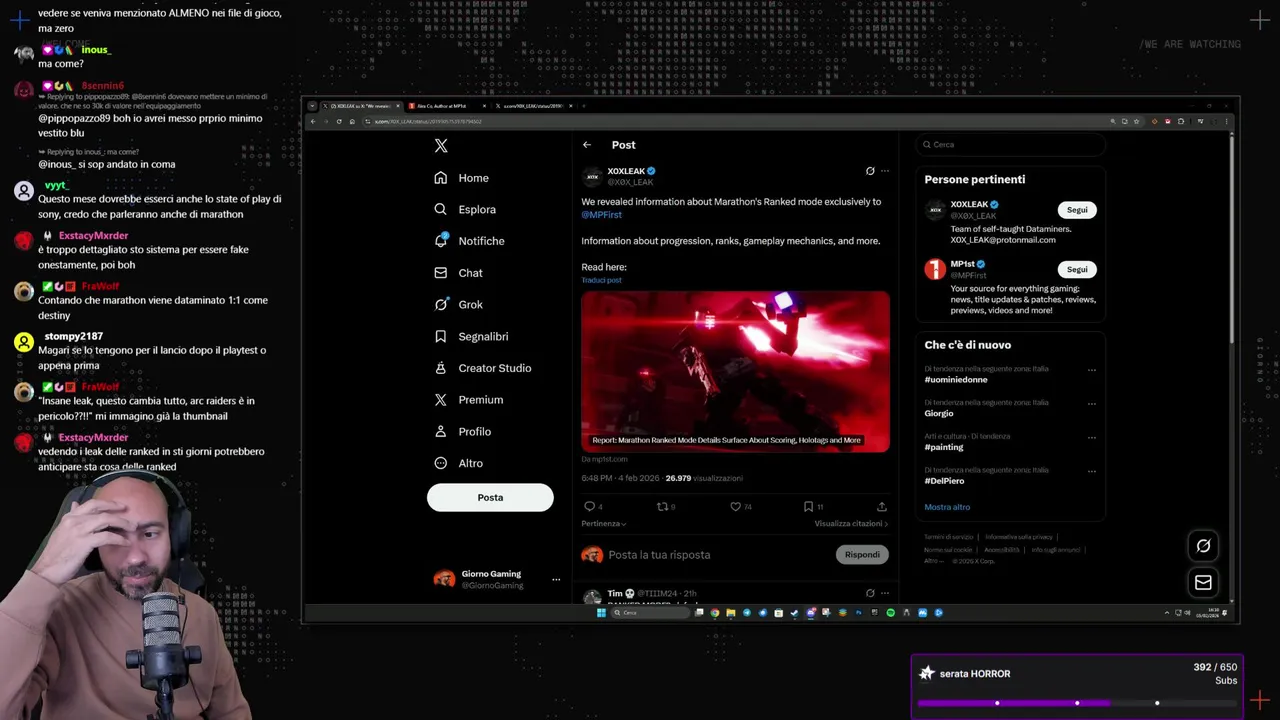This screenshot has height=720, width=1280.
Task: Open Notifiche notifications page
Action: tap(469, 241)
